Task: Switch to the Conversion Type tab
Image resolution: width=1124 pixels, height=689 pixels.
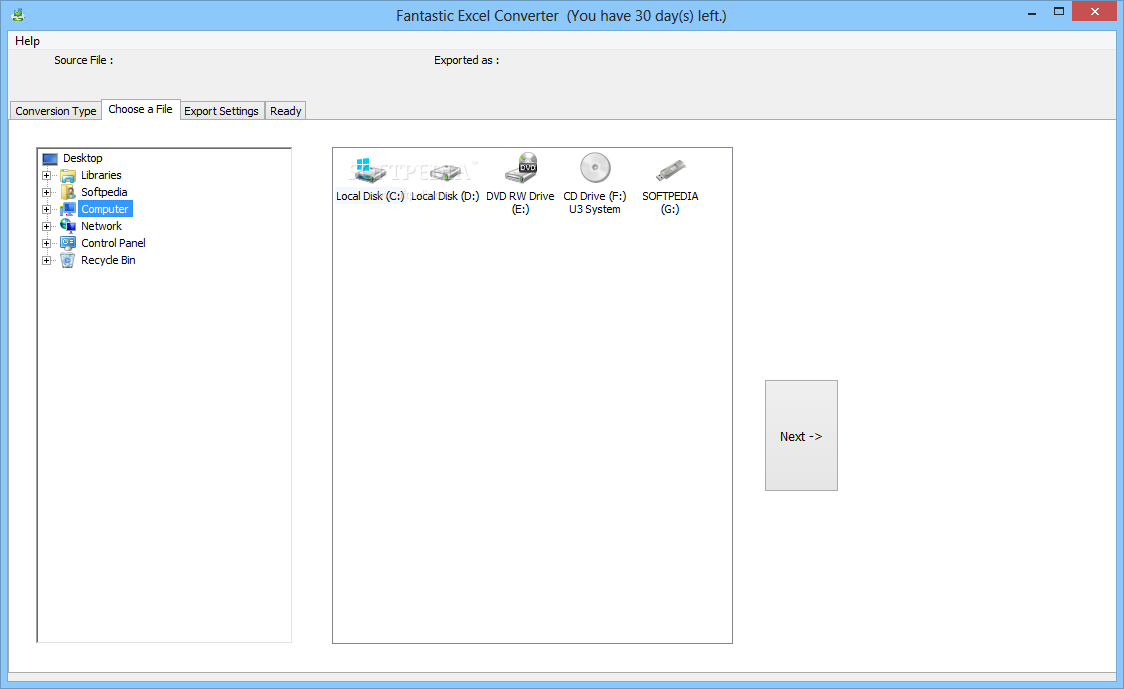Action: 56,111
